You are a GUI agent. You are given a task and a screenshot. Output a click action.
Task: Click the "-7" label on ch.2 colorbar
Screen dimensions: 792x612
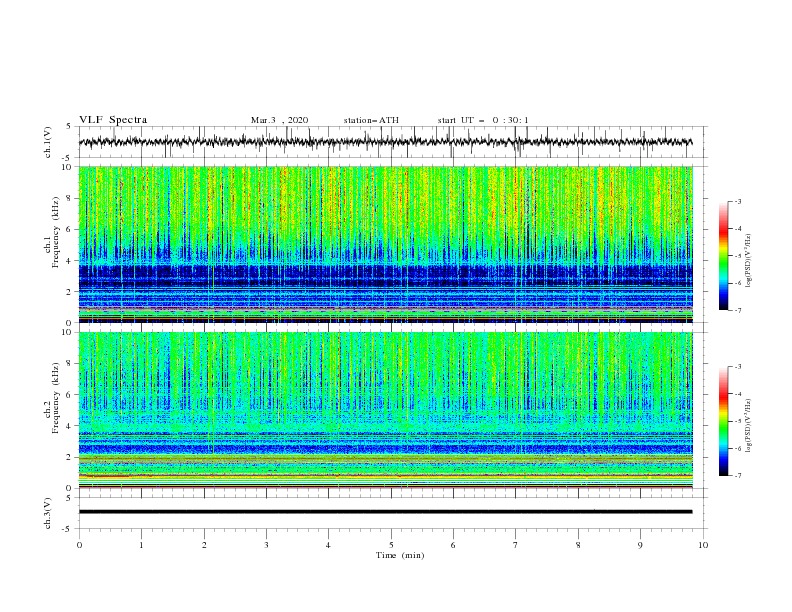click(737, 476)
